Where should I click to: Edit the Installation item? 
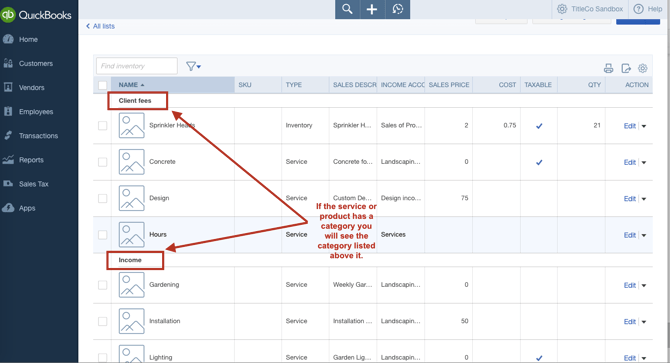630,322
